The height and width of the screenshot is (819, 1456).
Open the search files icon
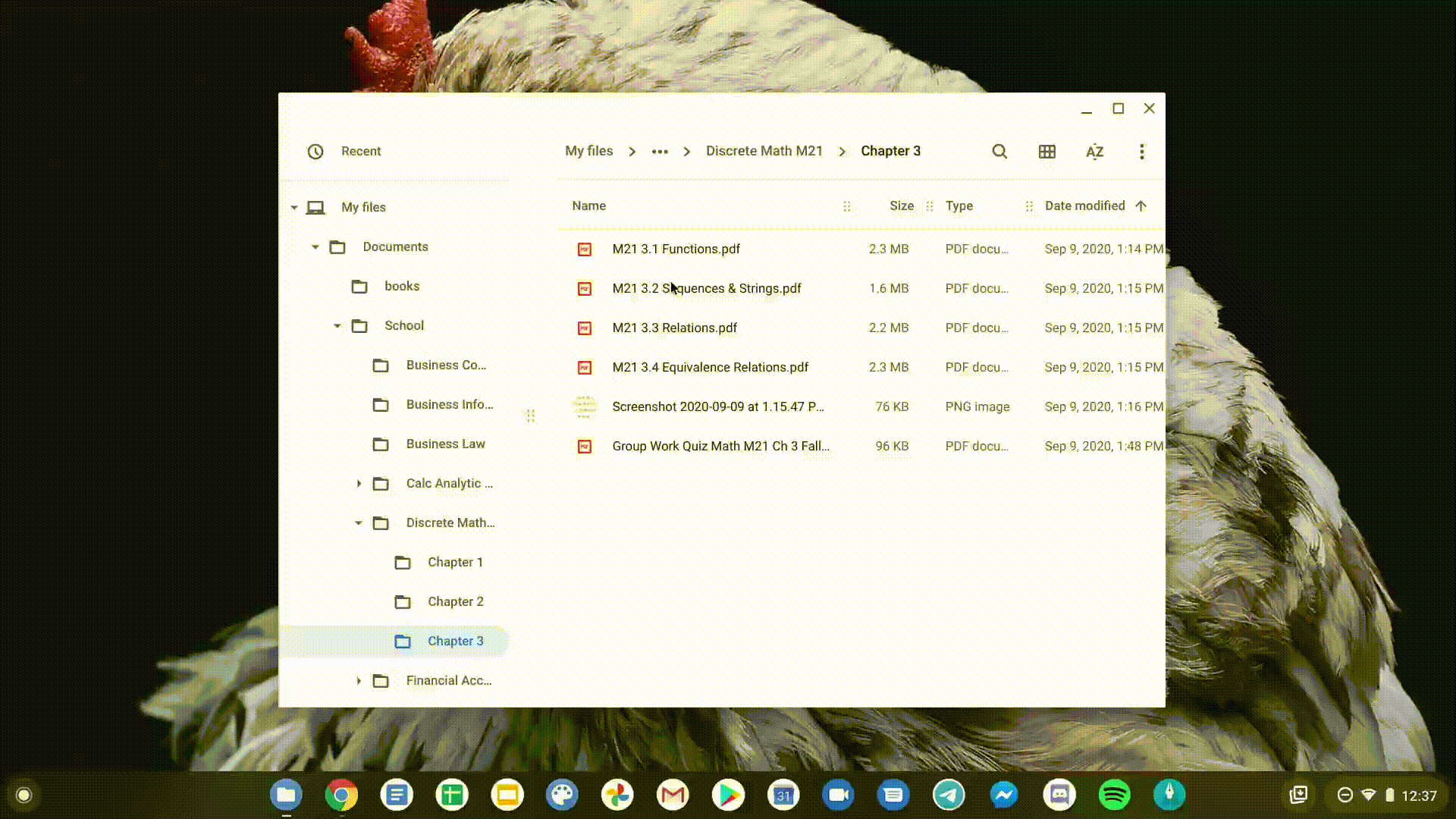point(999,152)
